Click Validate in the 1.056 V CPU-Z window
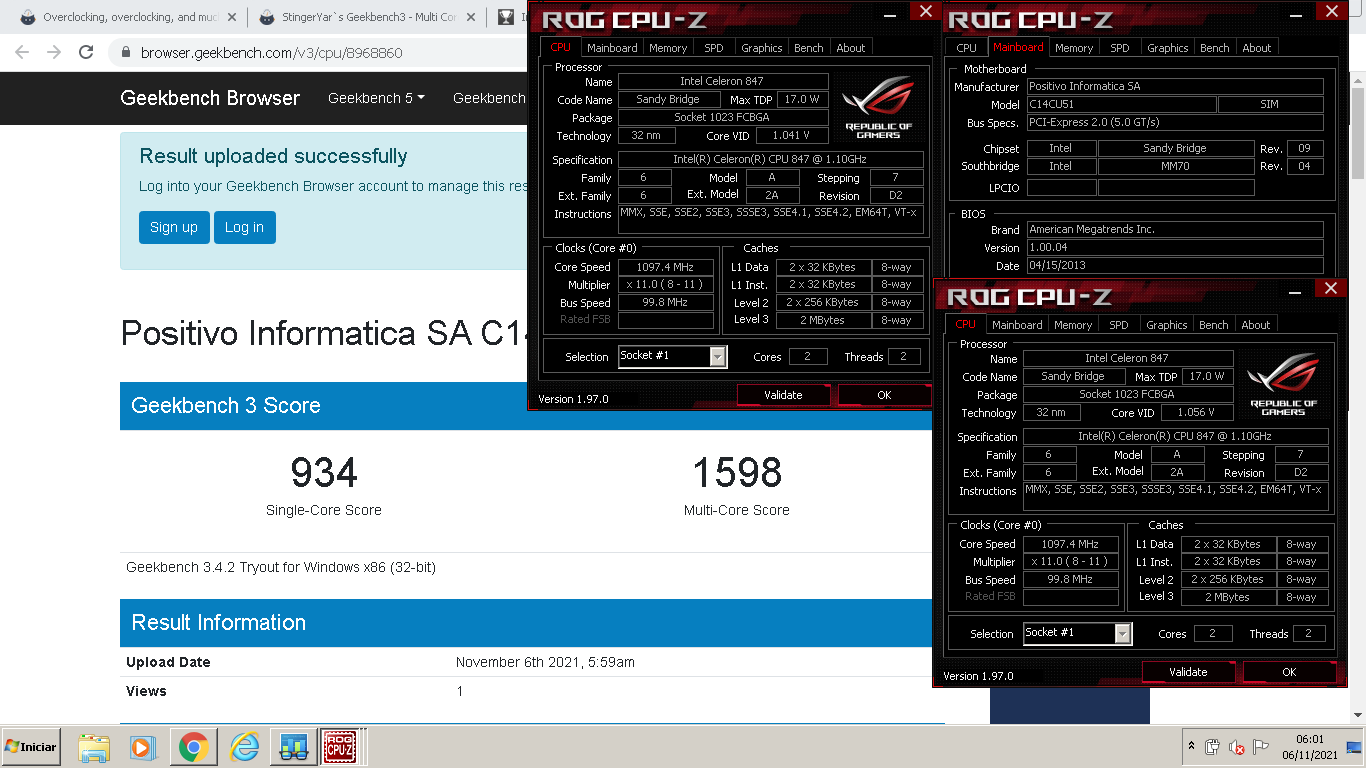1366x768 pixels. pyautogui.click(x=1188, y=672)
